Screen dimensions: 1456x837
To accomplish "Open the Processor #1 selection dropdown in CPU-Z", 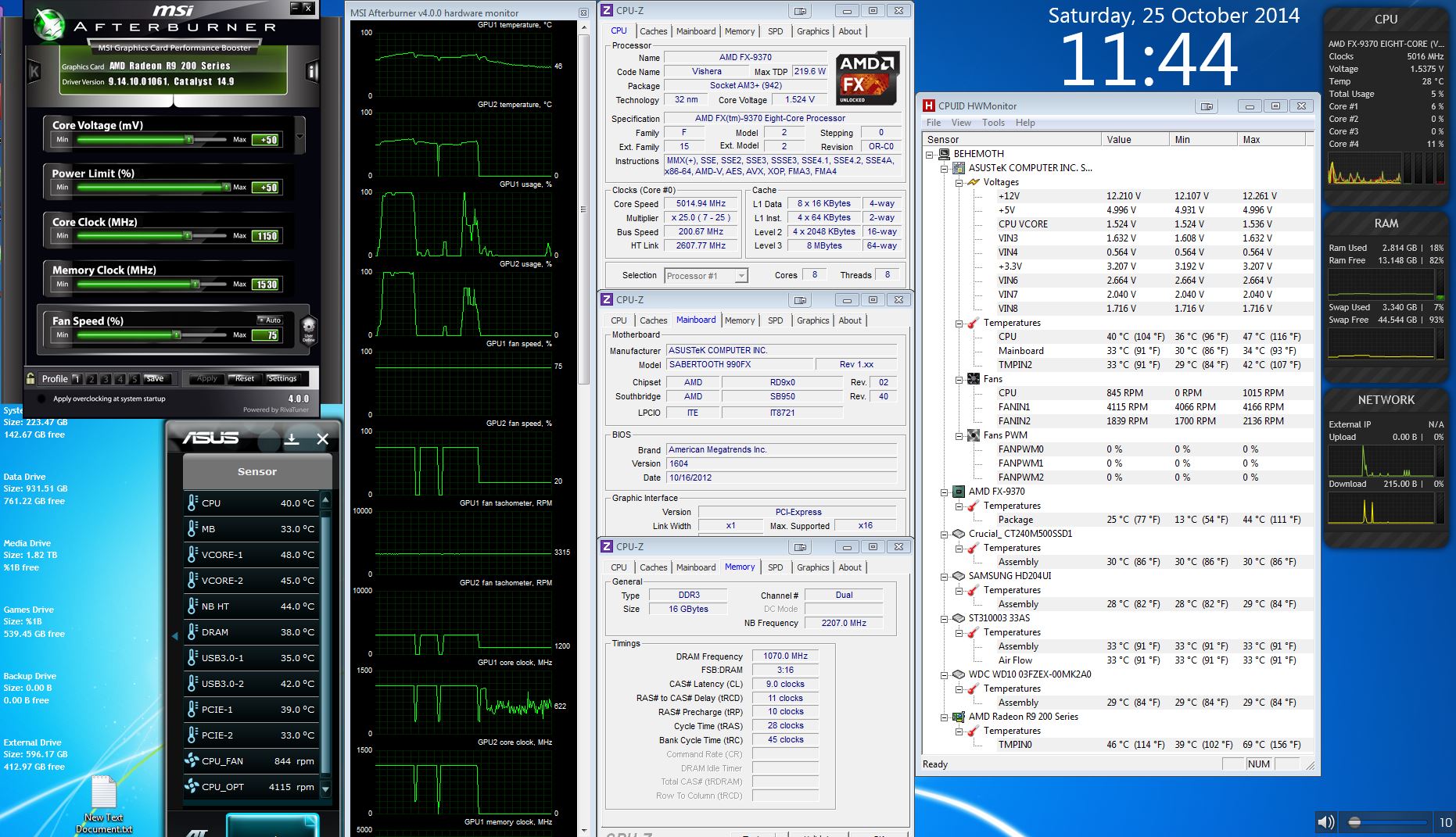I will 741,275.
